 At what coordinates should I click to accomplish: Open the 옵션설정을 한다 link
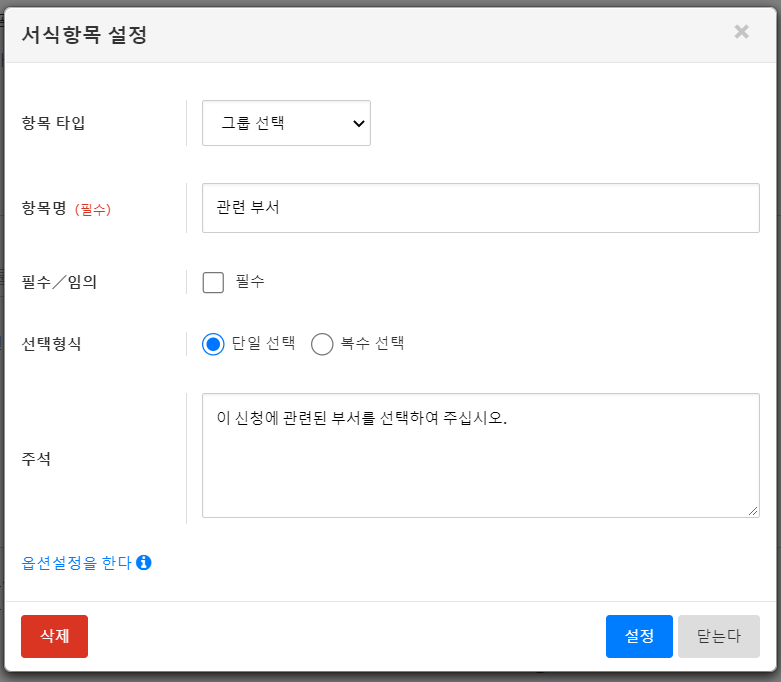[x=77, y=563]
